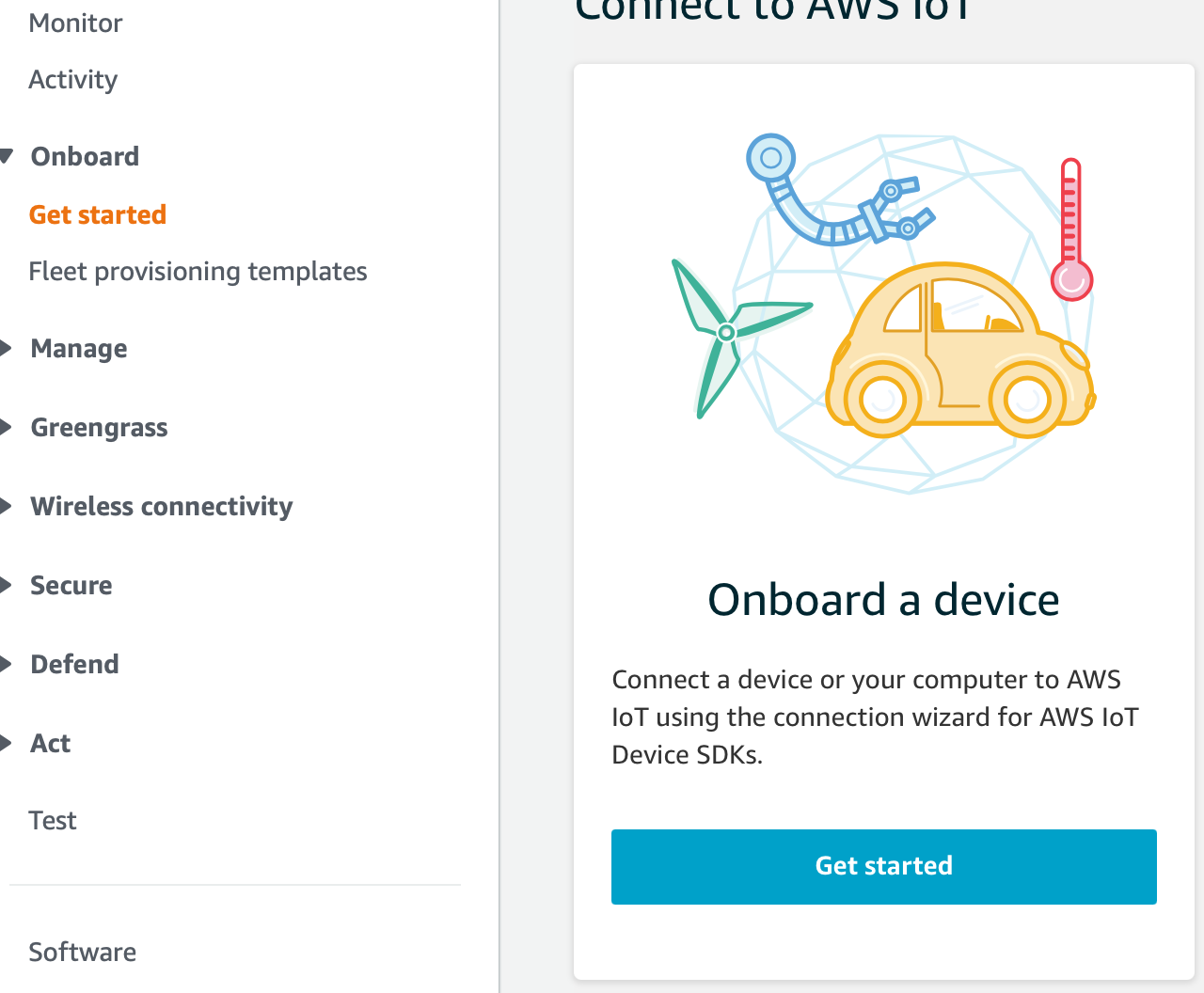
Task: Expand Wireless connectivity section arrow
Action: coord(7,507)
